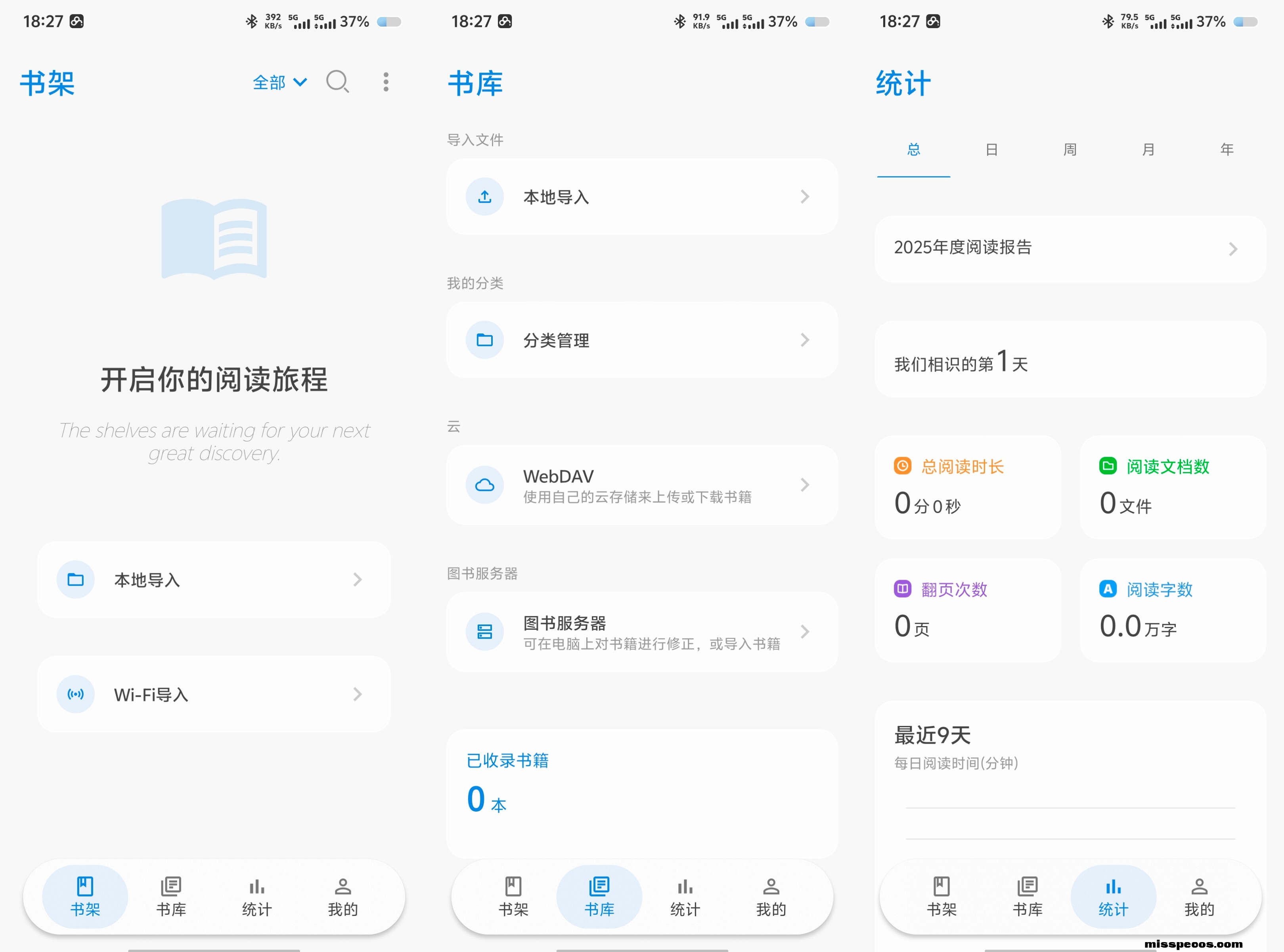Viewport: 1284px width, 952px height.
Task: Tap the search magnifier icon on 书架
Action: (338, 82)
